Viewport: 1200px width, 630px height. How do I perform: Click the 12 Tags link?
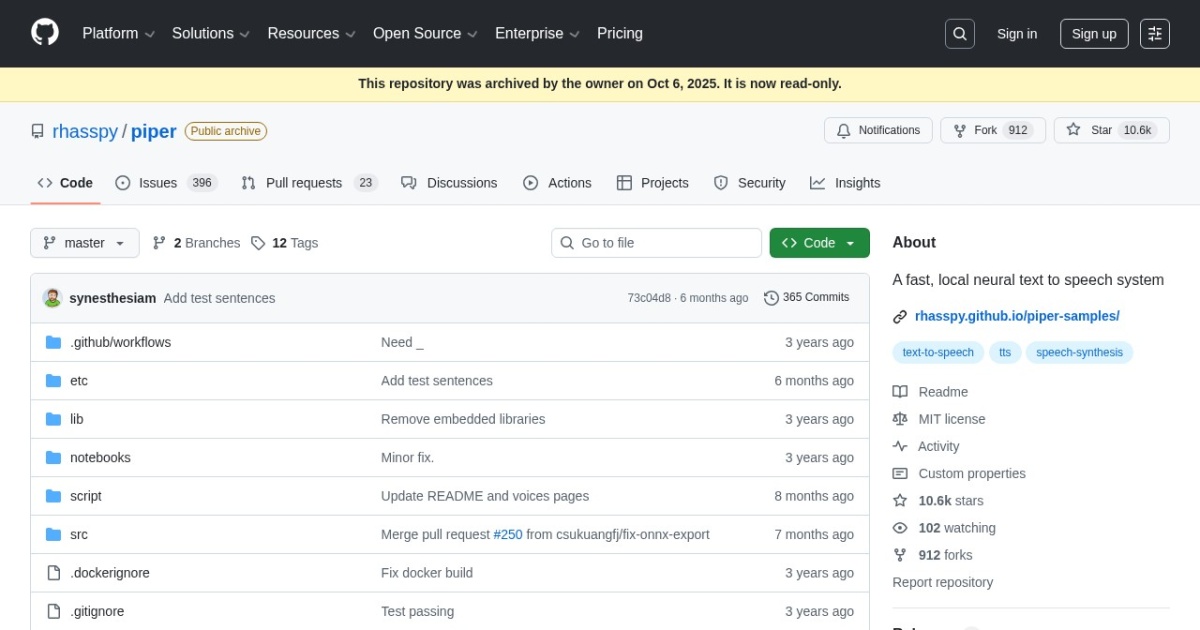pyautogui.click(x=285, y=243)
